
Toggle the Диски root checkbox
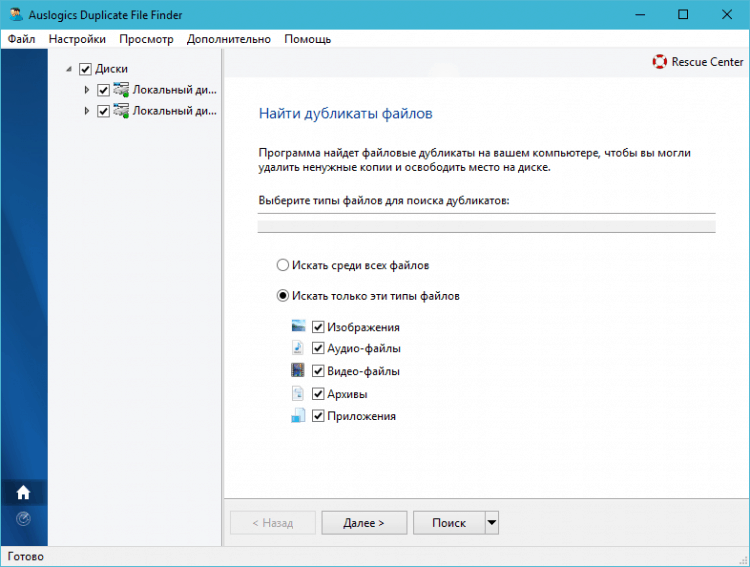coord(85,69)
